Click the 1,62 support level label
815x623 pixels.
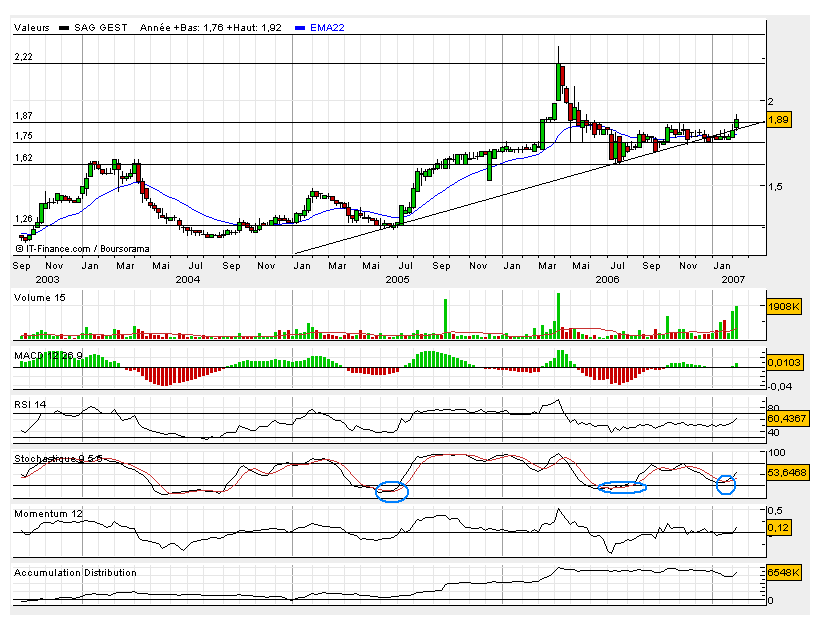[23, 157]
